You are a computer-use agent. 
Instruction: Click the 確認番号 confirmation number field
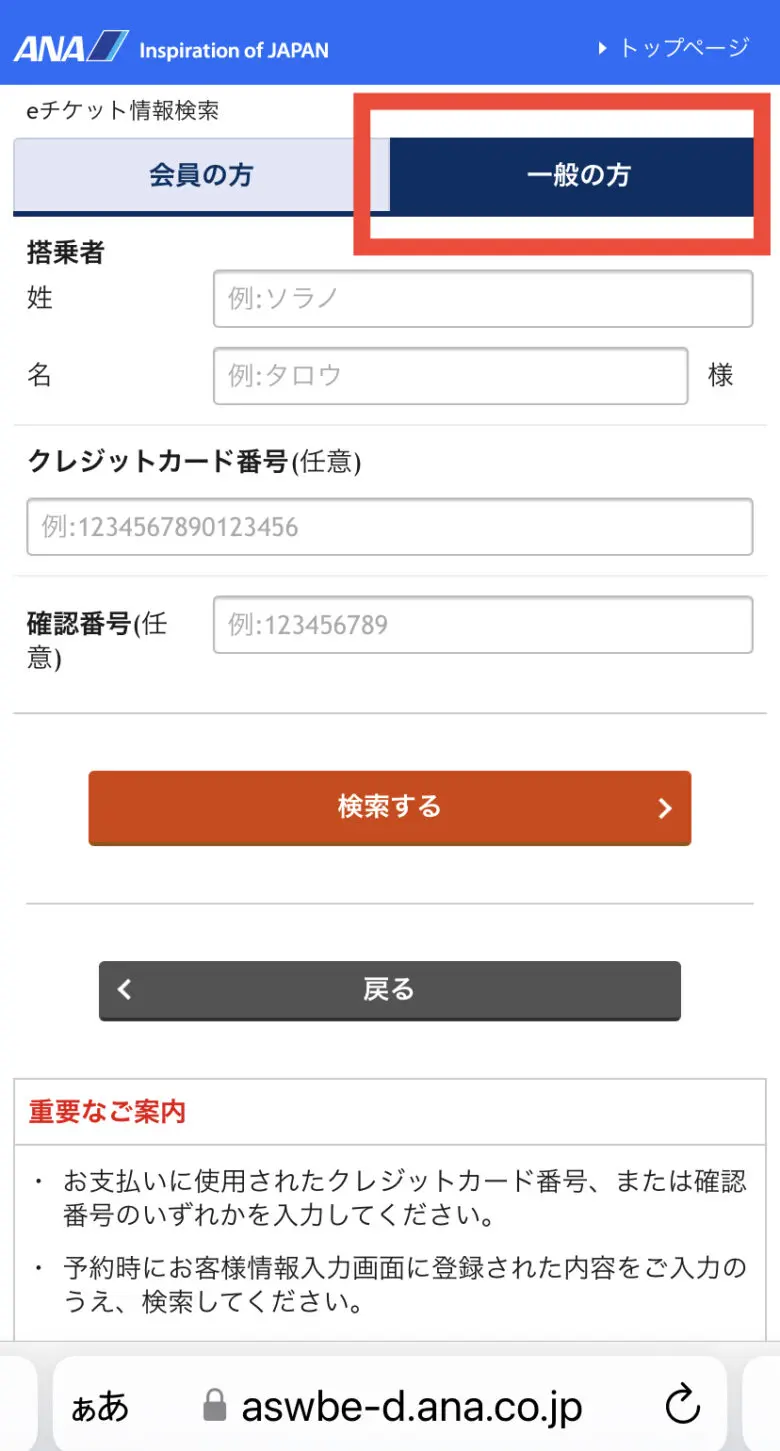click(483, 624)
